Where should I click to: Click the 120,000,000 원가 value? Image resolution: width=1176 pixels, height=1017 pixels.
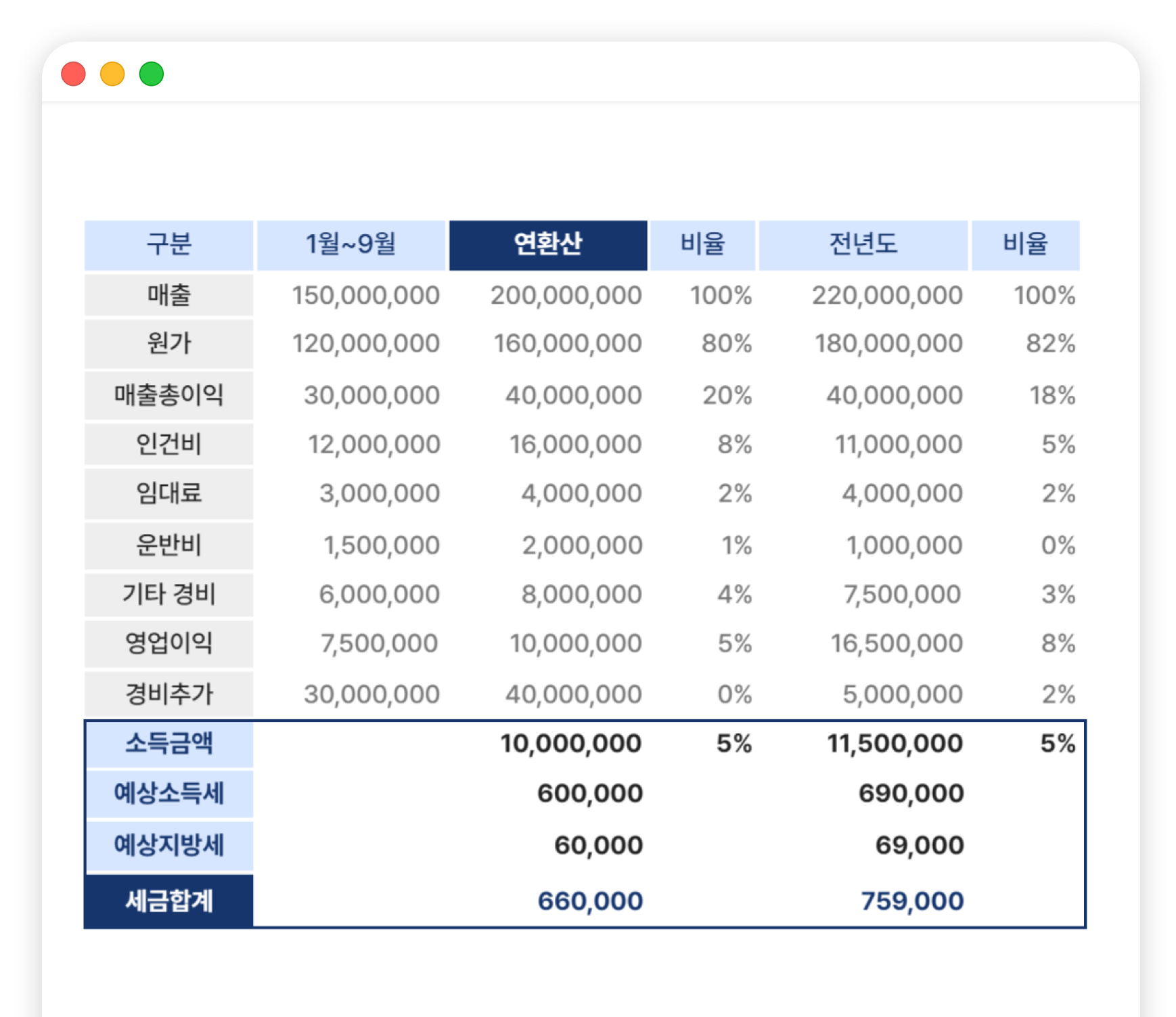(365, 344)
